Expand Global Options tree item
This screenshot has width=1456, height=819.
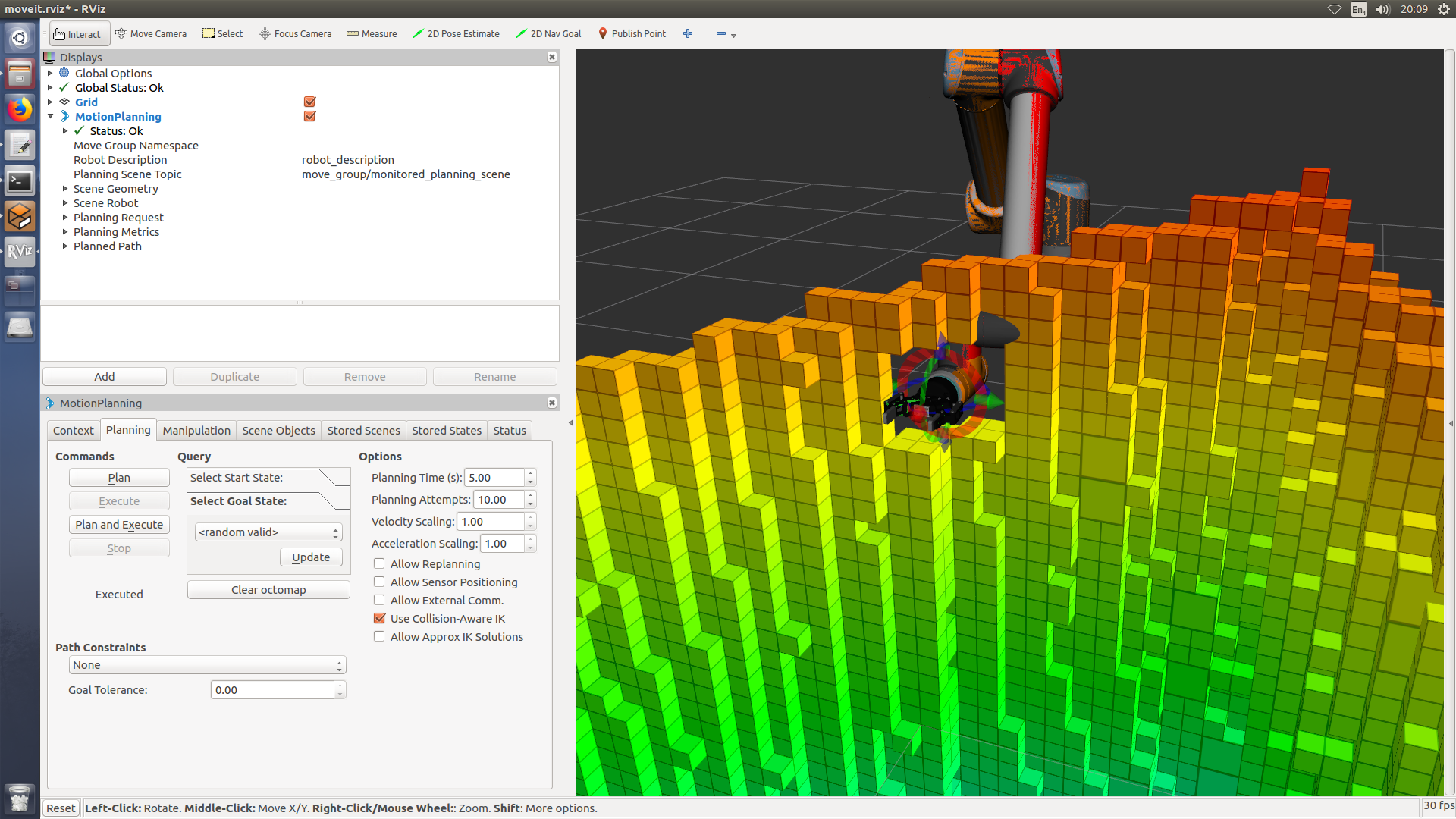[x=50, y=73]
